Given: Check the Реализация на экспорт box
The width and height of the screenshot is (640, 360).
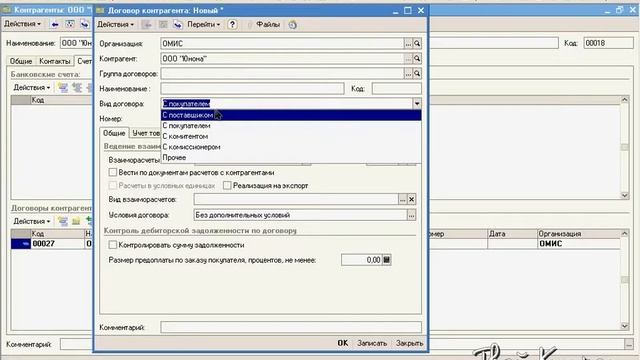Looking at the screenshot, I should pyautogui.click(x=227, y=185).
